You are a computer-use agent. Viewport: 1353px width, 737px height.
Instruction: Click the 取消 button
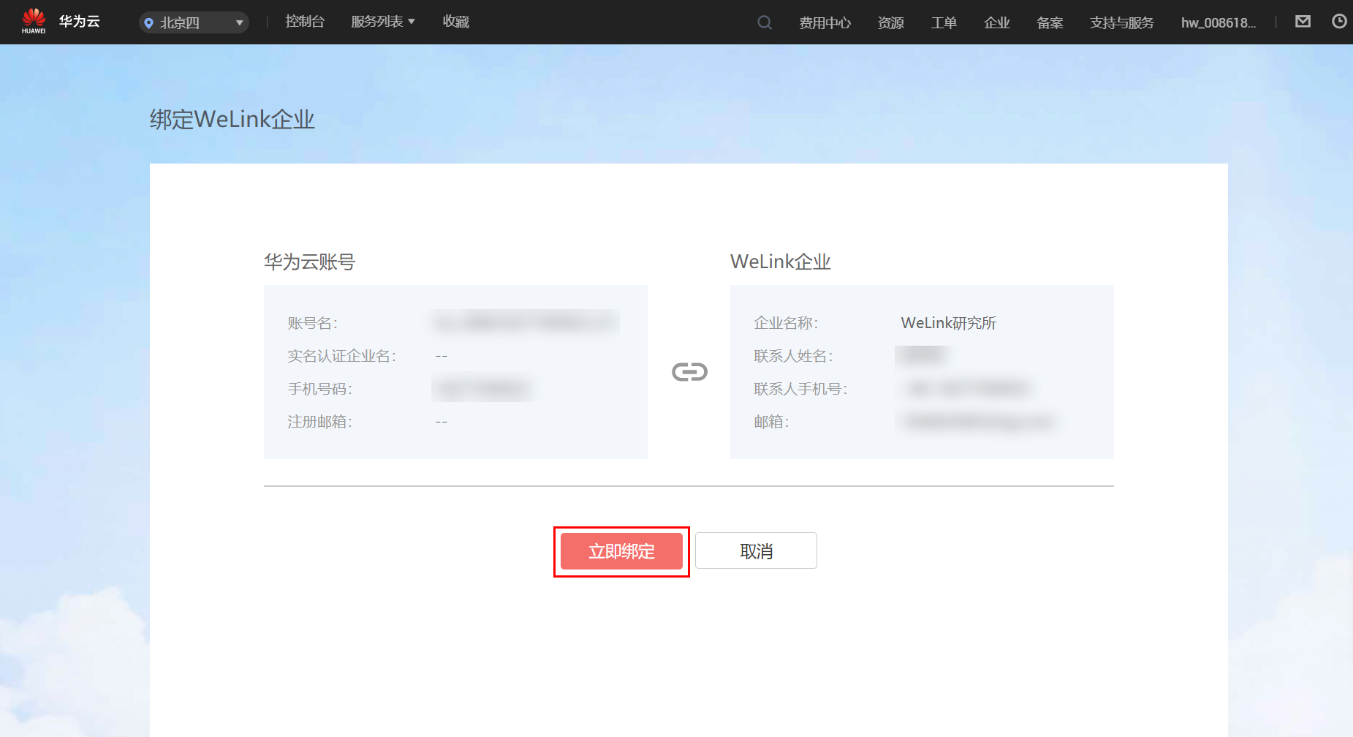[756, 551]
